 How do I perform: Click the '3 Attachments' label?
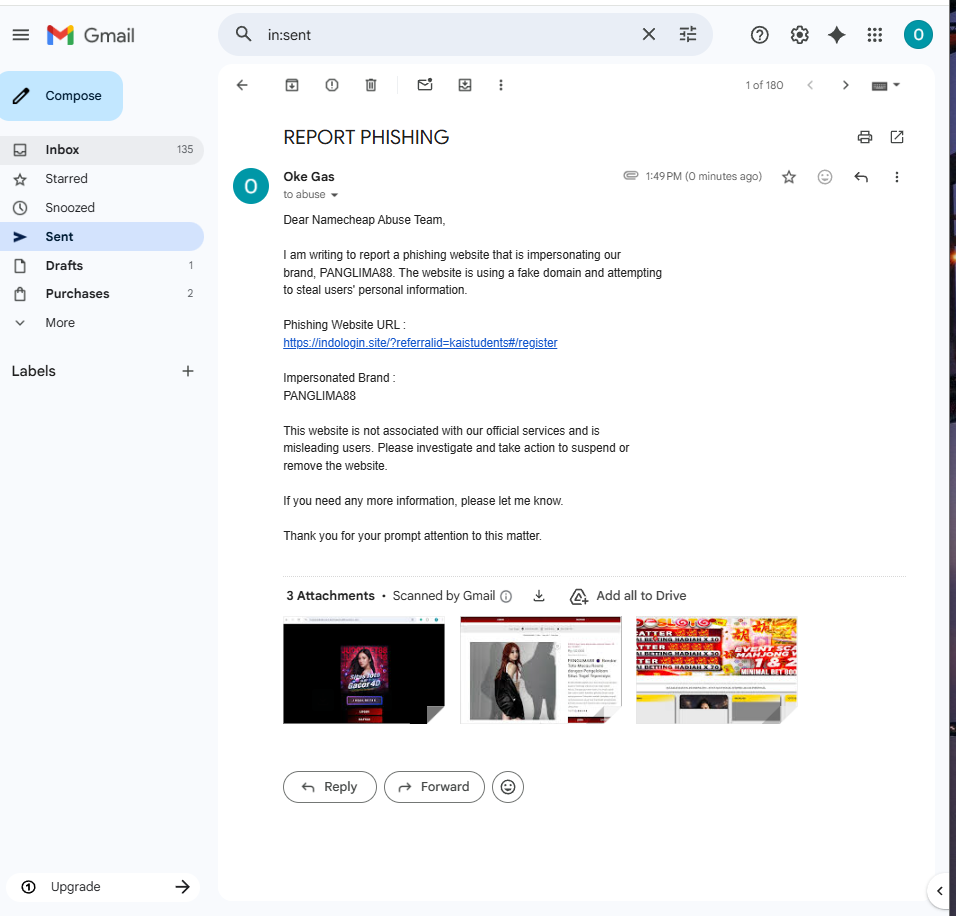(x=330, y=596)
